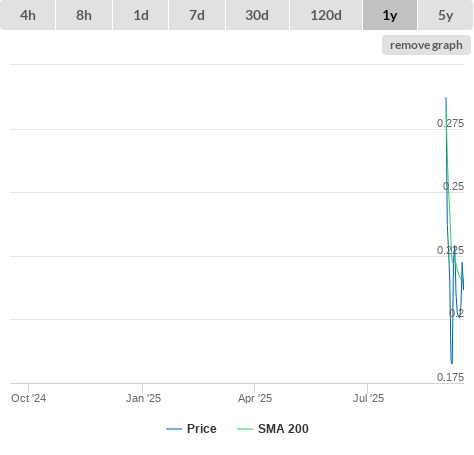Click the blue Price legend line marker

coord(174,429)
